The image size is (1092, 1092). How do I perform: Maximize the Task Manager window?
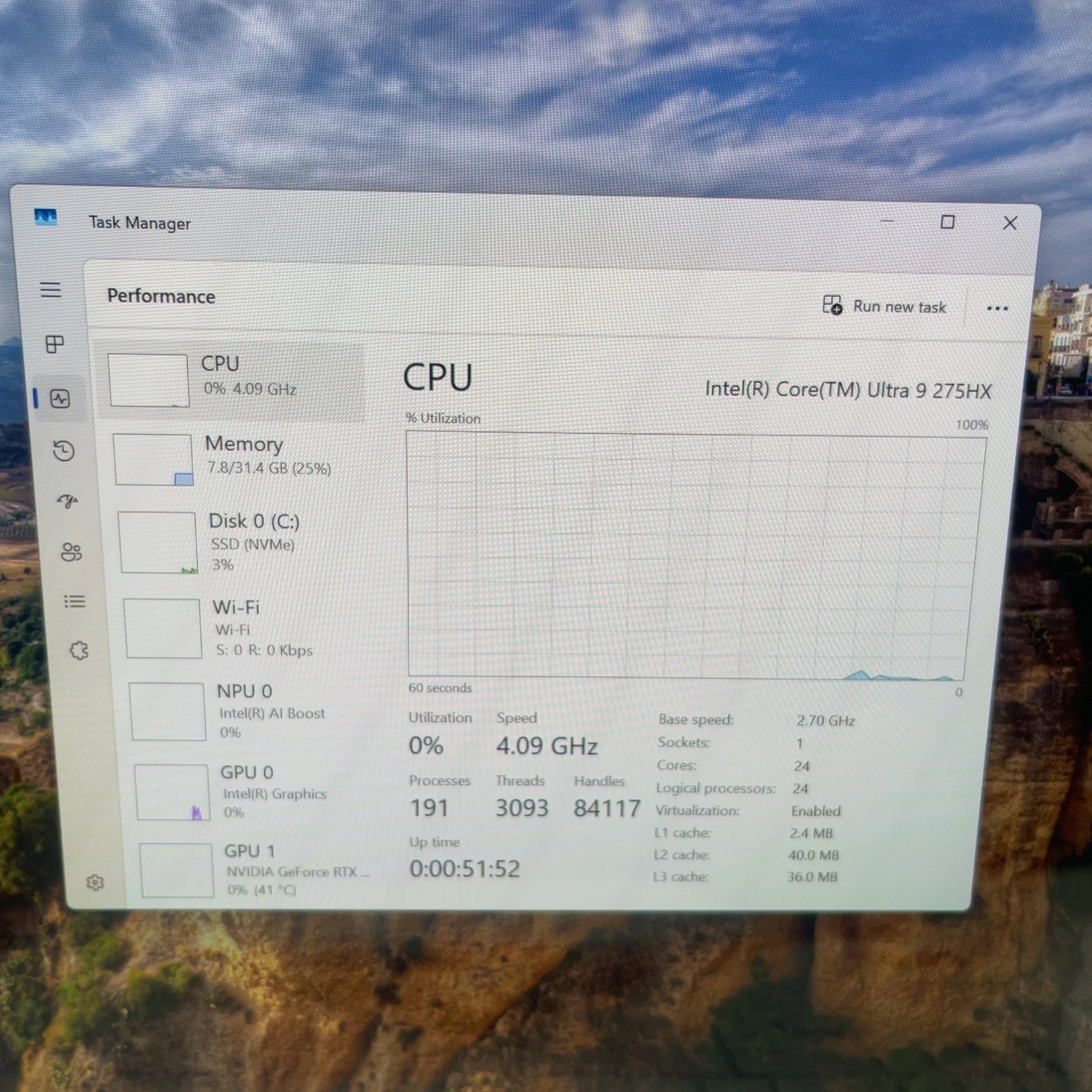947,222
